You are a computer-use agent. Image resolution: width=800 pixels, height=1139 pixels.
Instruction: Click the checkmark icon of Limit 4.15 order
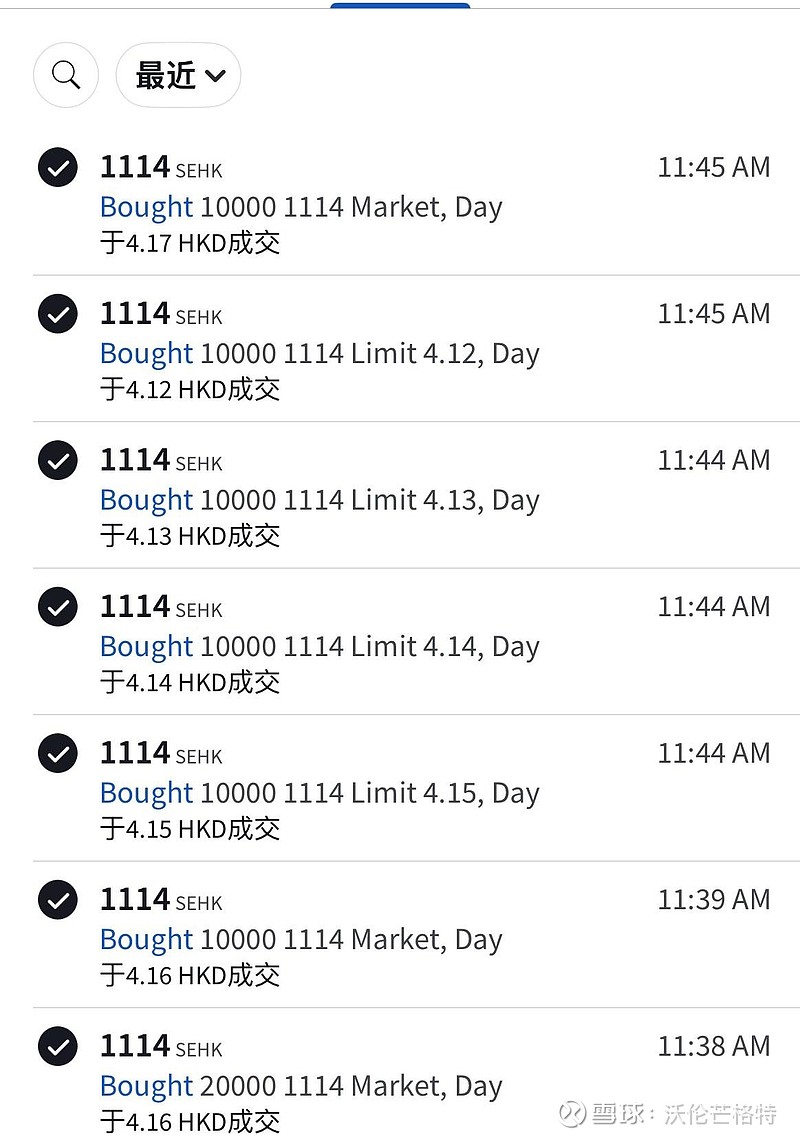pos(58,754)
